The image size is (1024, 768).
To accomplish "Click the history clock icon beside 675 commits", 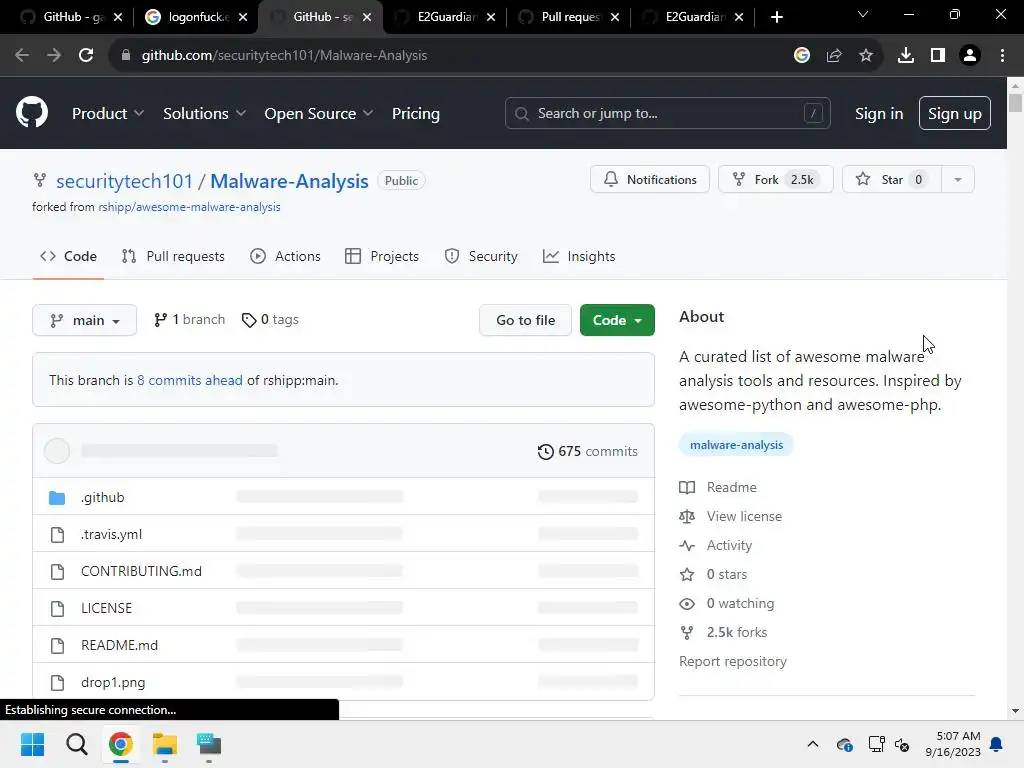I will pyautogui.click(x=545, y=451).
